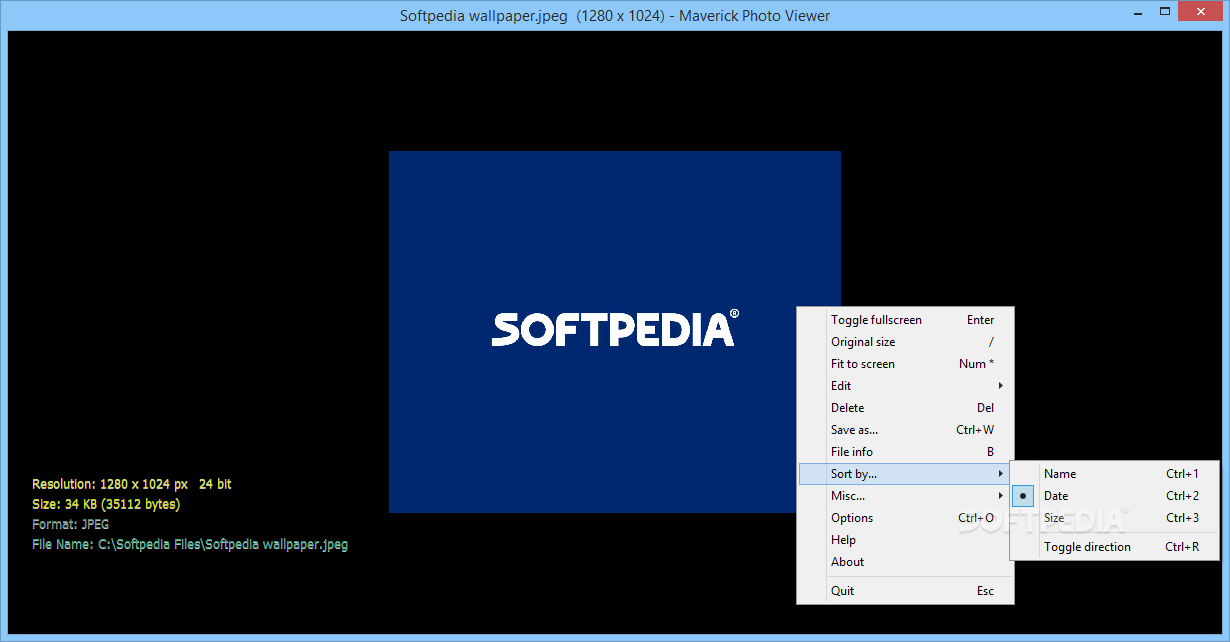The width and height of the screenshot is (1230, 642).
Task: Open About from the context menu
Action: (x=905, y=562)
